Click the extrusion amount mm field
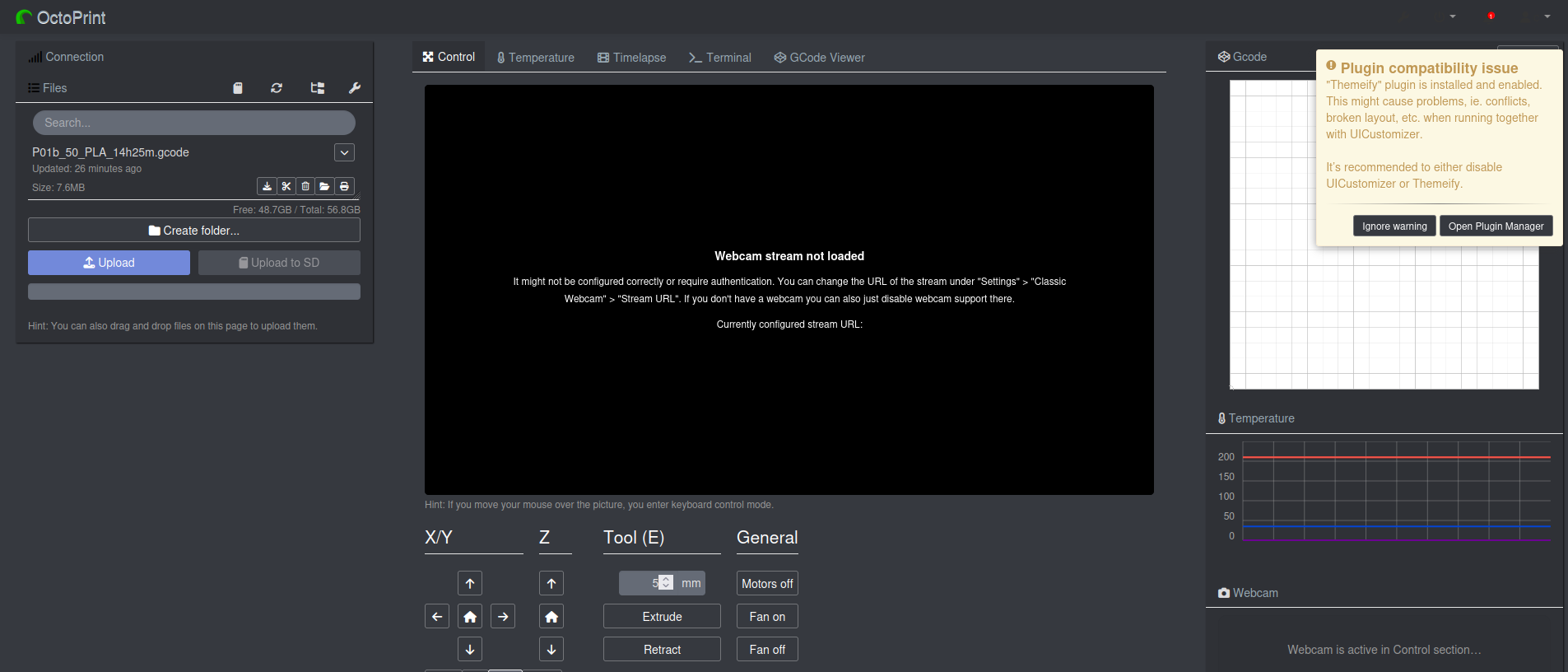This screenshot has height=672, width=1568. click(x=648, y=583)
